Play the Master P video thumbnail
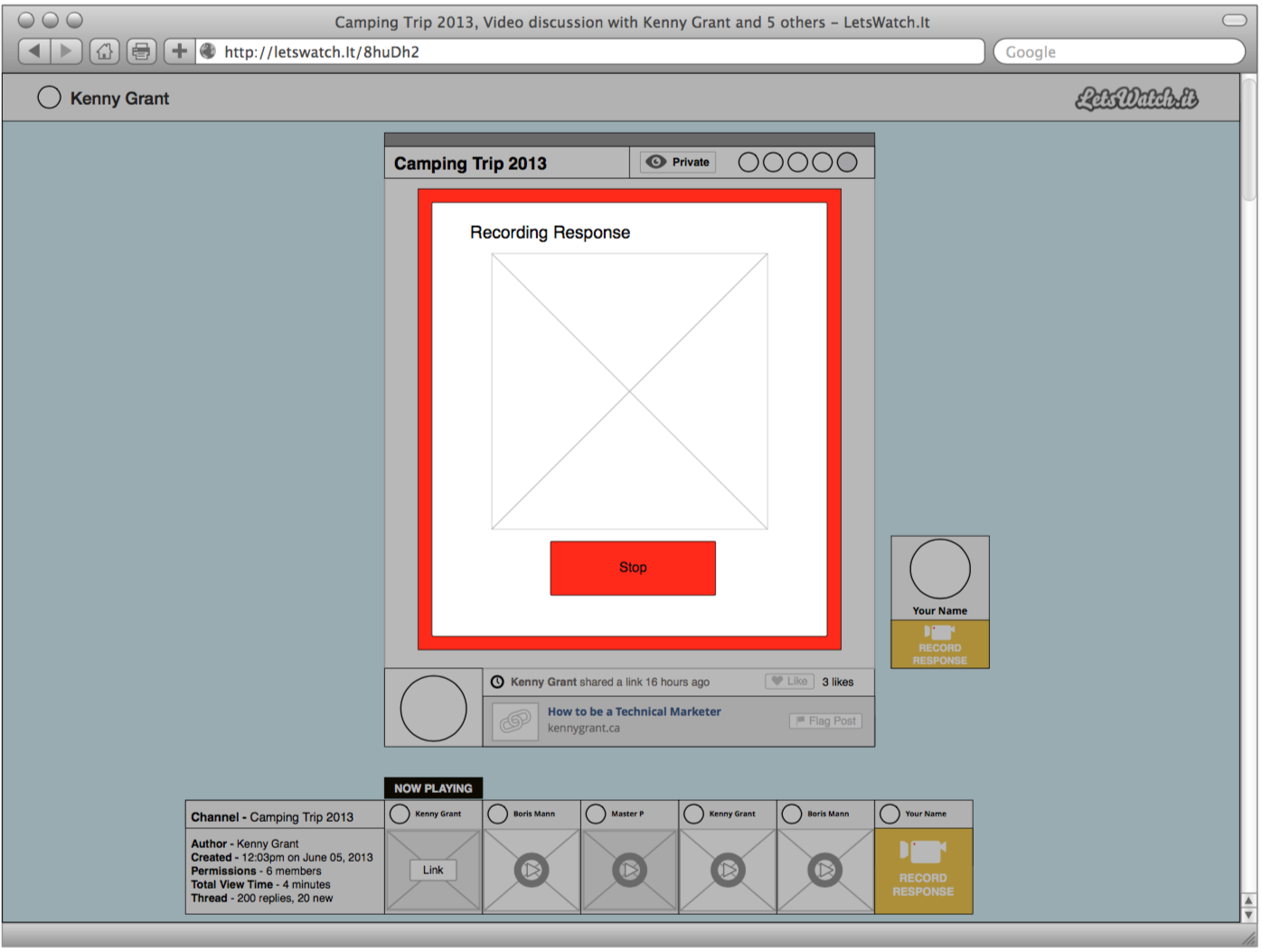Image resolution: width=1262 pixels, height=952 pixels. pos(629,870)
